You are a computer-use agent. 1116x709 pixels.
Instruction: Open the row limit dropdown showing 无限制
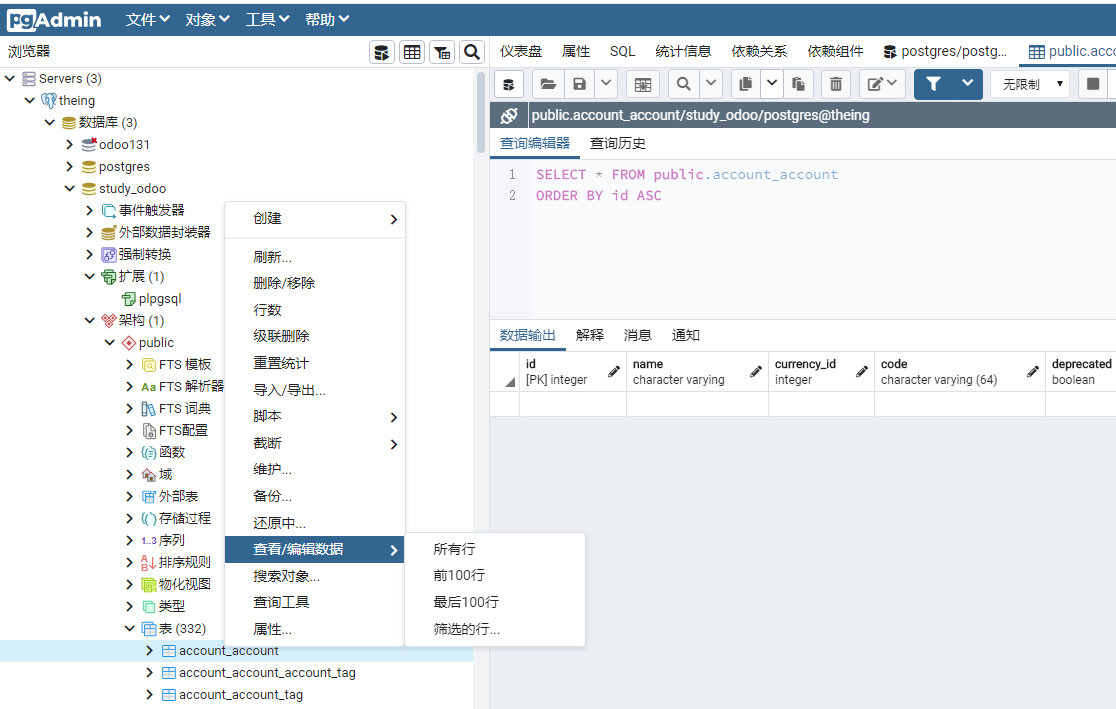pyautogui.click(x=1031, y=84)
